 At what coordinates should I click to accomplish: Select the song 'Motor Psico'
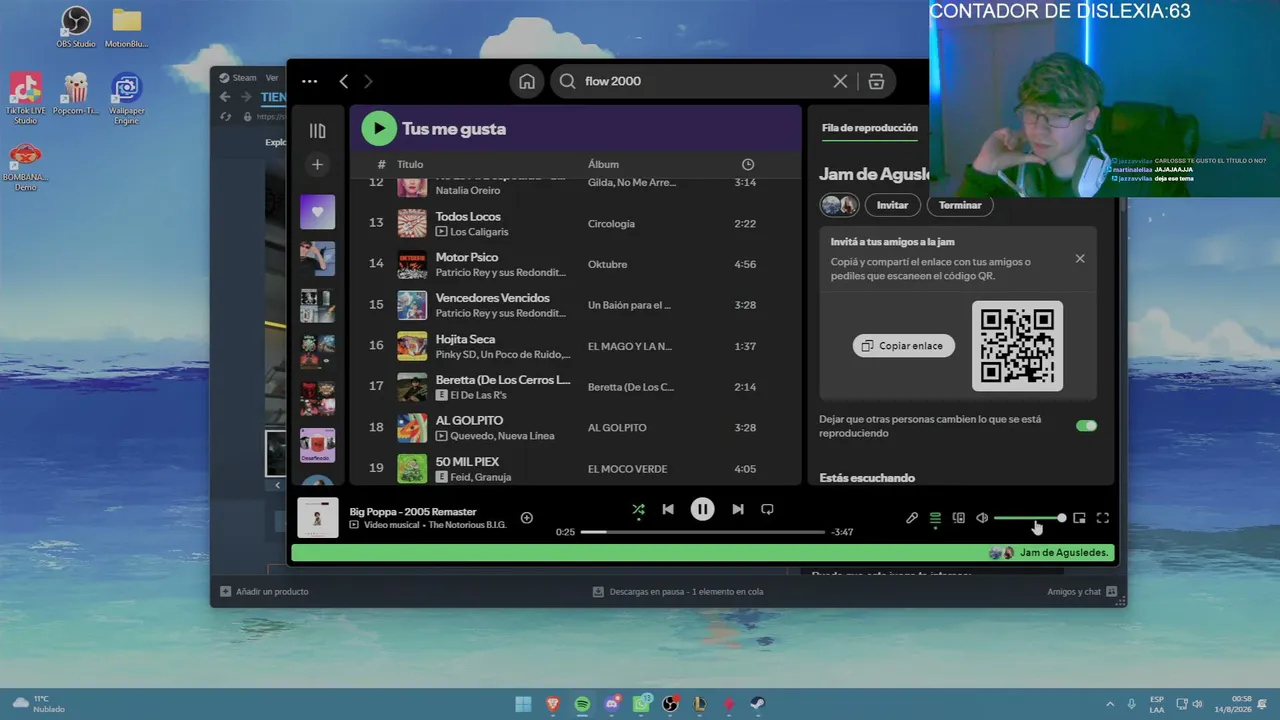467,257
